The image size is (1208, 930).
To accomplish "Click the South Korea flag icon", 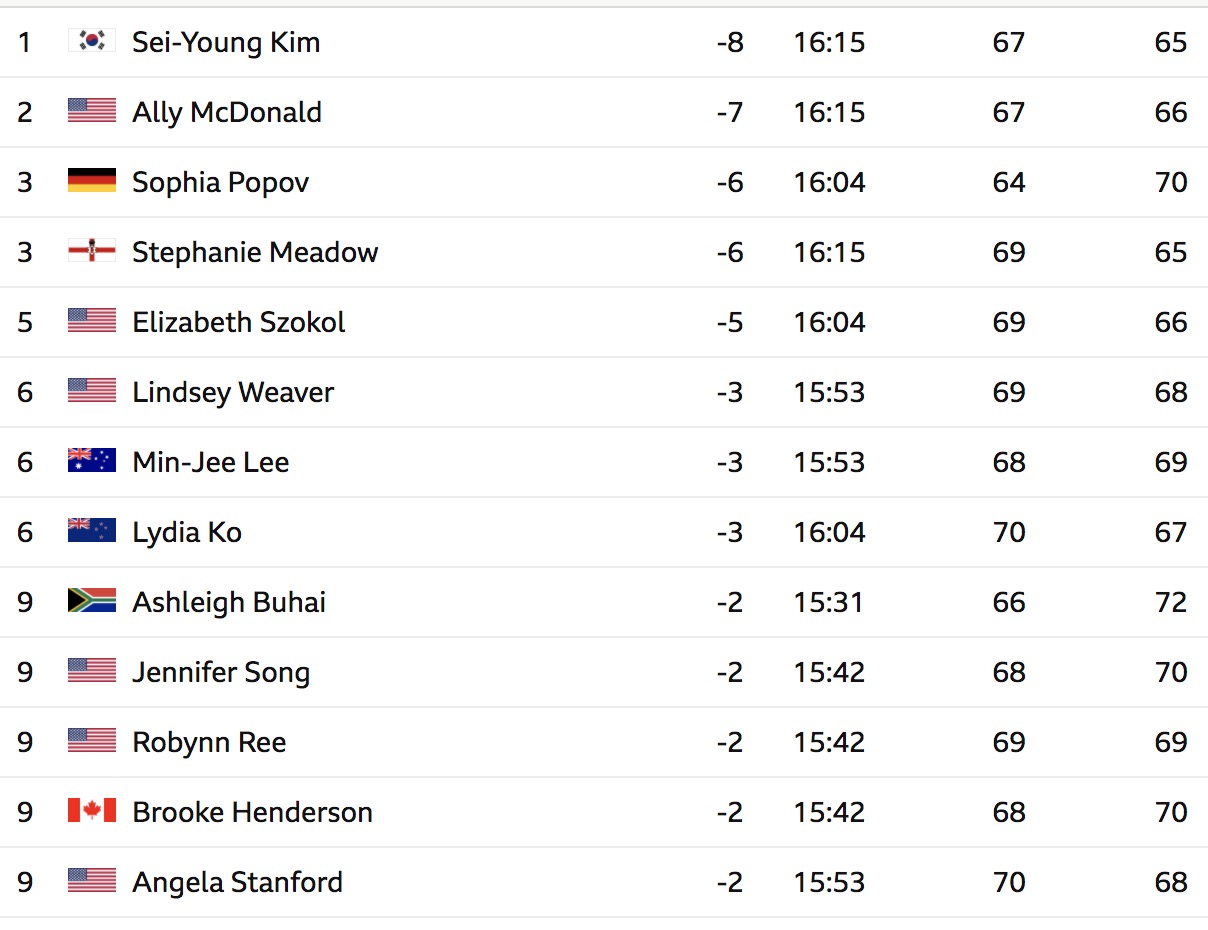I will click(x=92, y=41).
